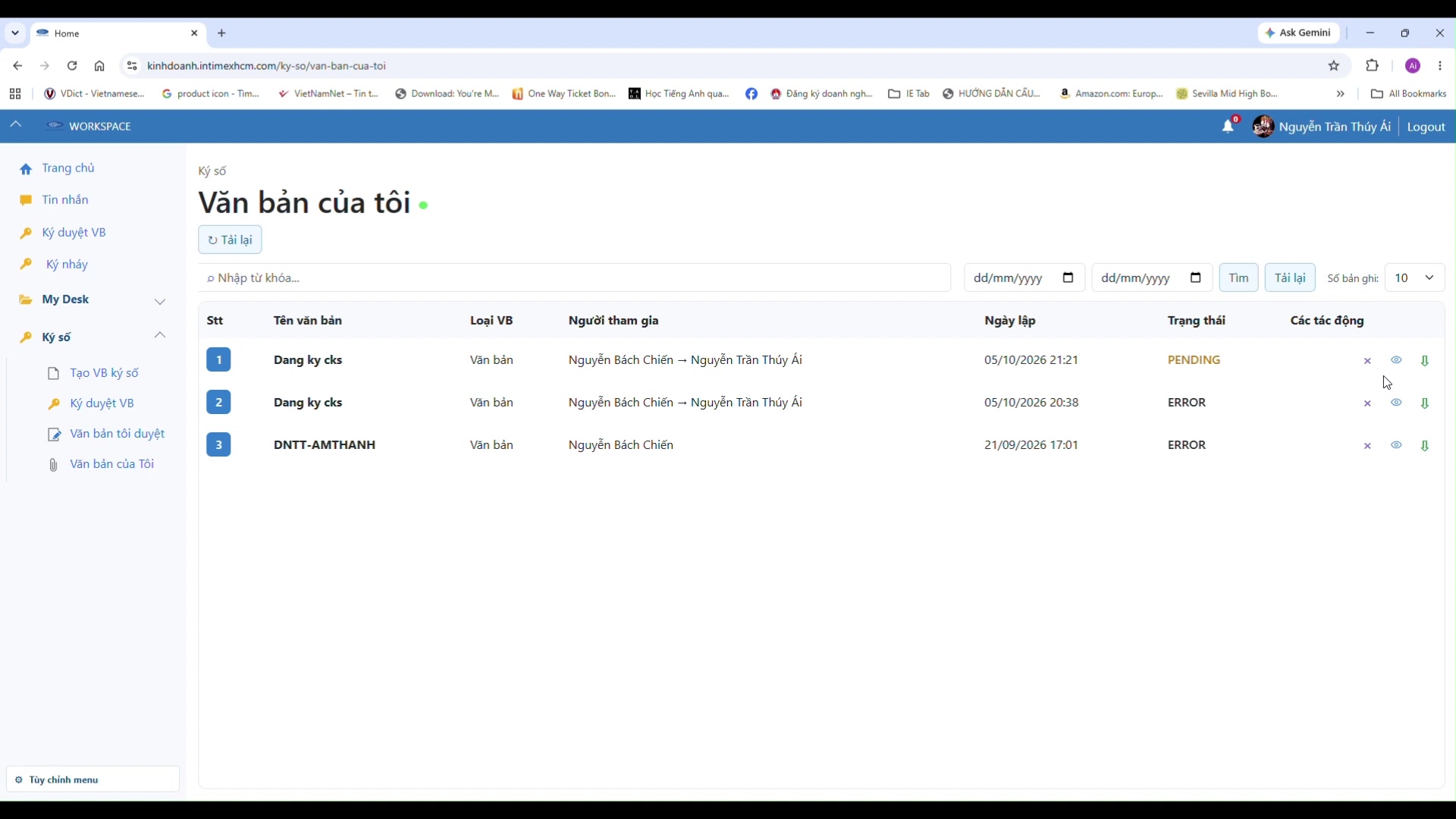1456x819 pixels.
Task: Delete the DNTT-AMTHANH document
Action: coord(1367,446)
